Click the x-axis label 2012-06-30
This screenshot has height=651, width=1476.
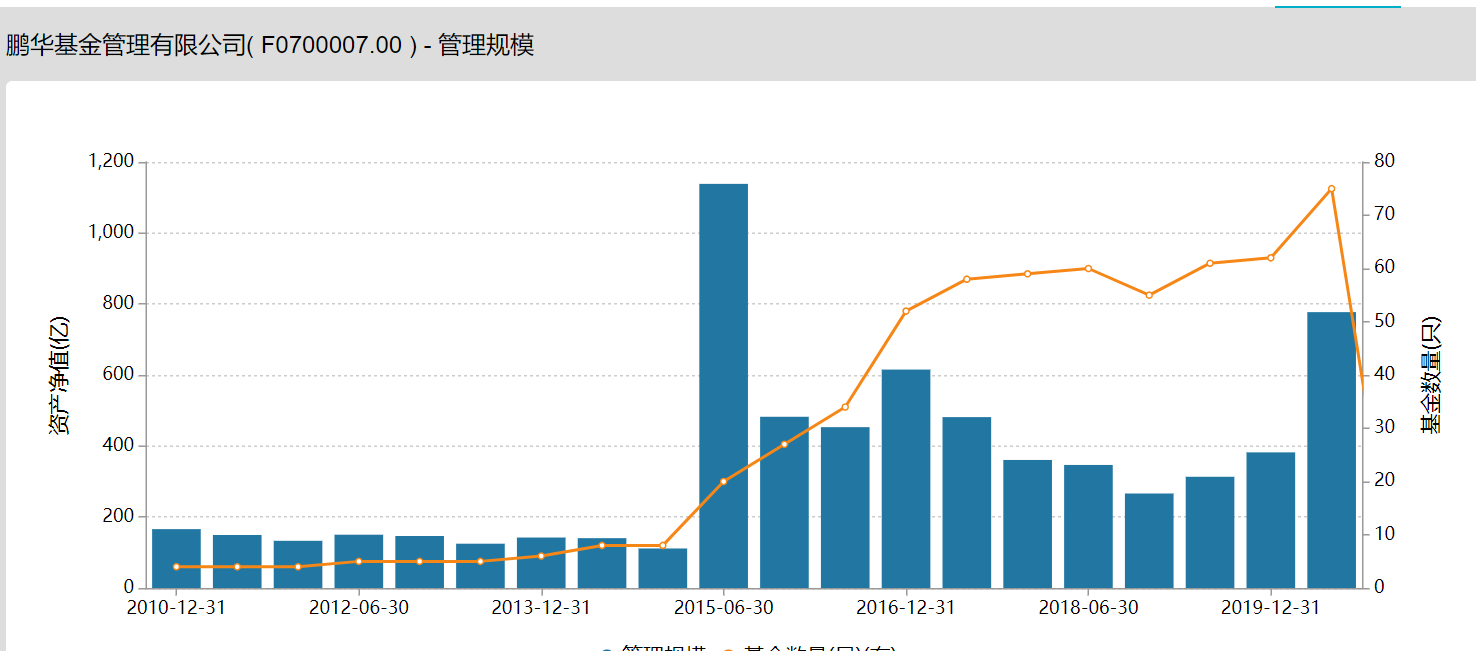[x=359, y=608]
